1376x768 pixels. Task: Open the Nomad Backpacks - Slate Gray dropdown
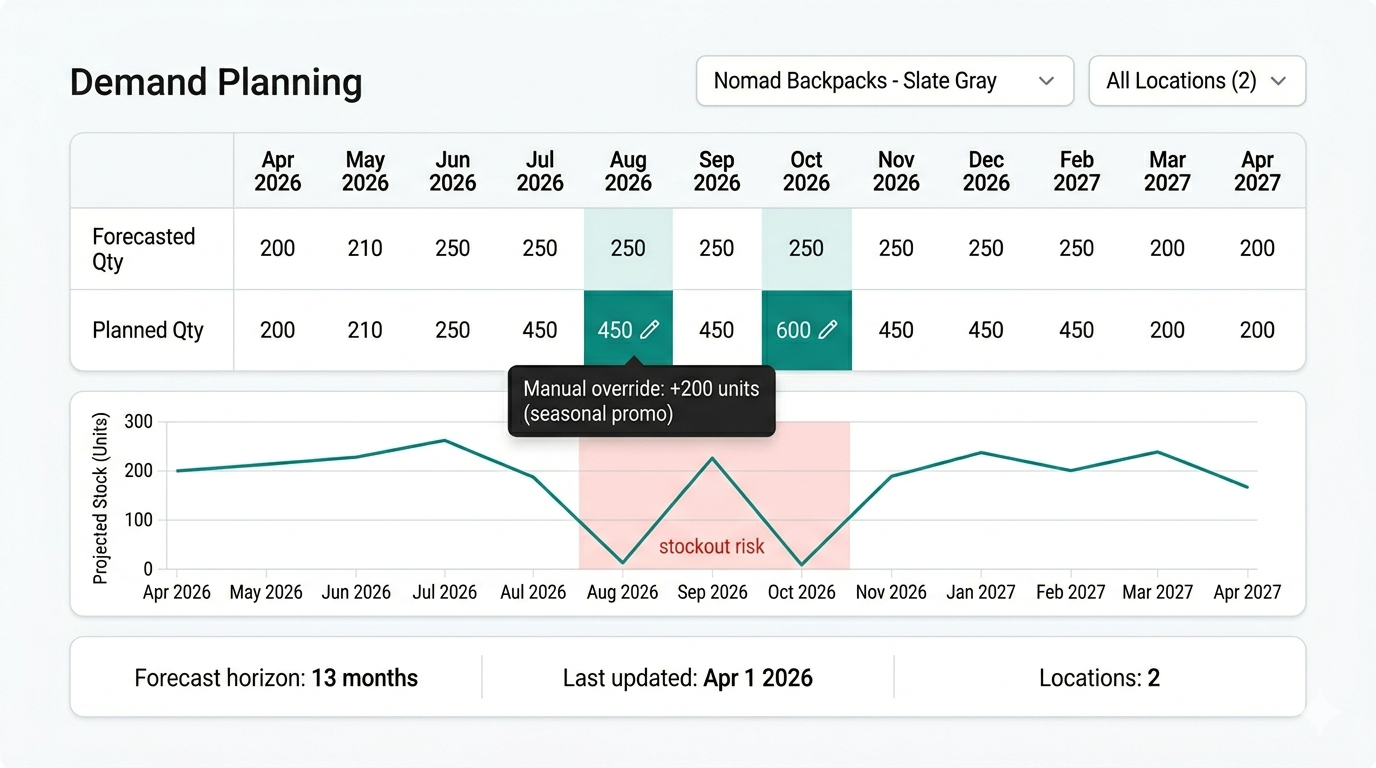[x=884, y=81]
